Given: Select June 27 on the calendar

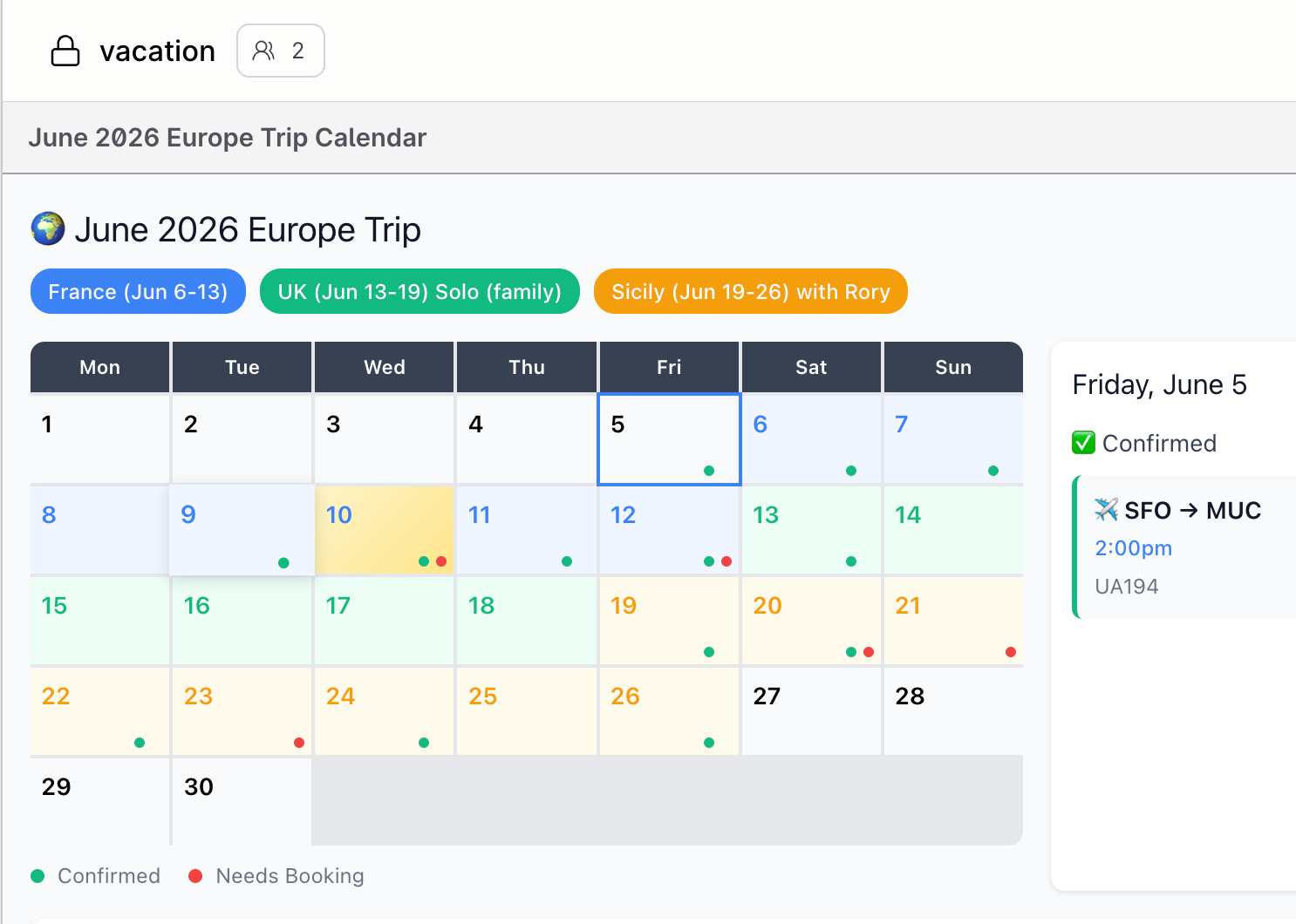Looking at the screenshot, I should coord(811,711).
